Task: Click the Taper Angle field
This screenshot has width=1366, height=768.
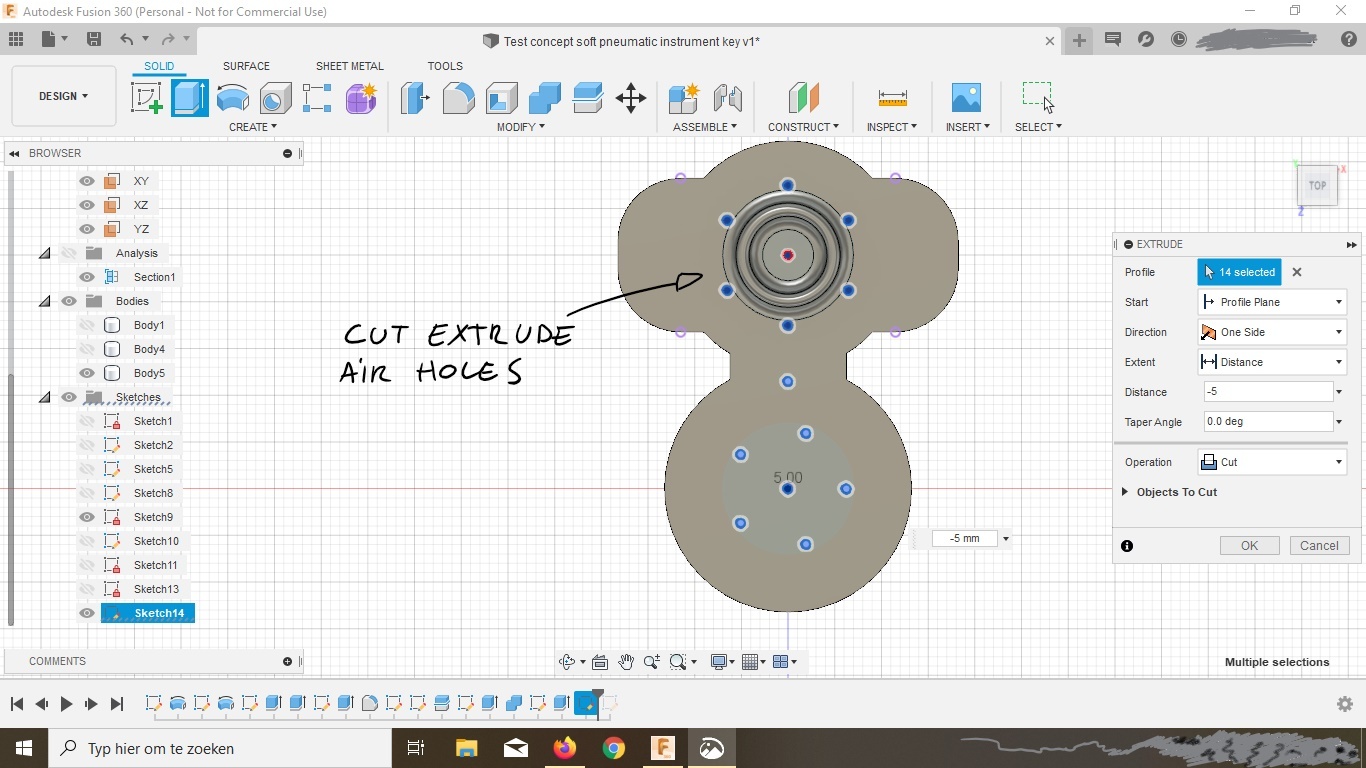Action: pos(1268,422)
